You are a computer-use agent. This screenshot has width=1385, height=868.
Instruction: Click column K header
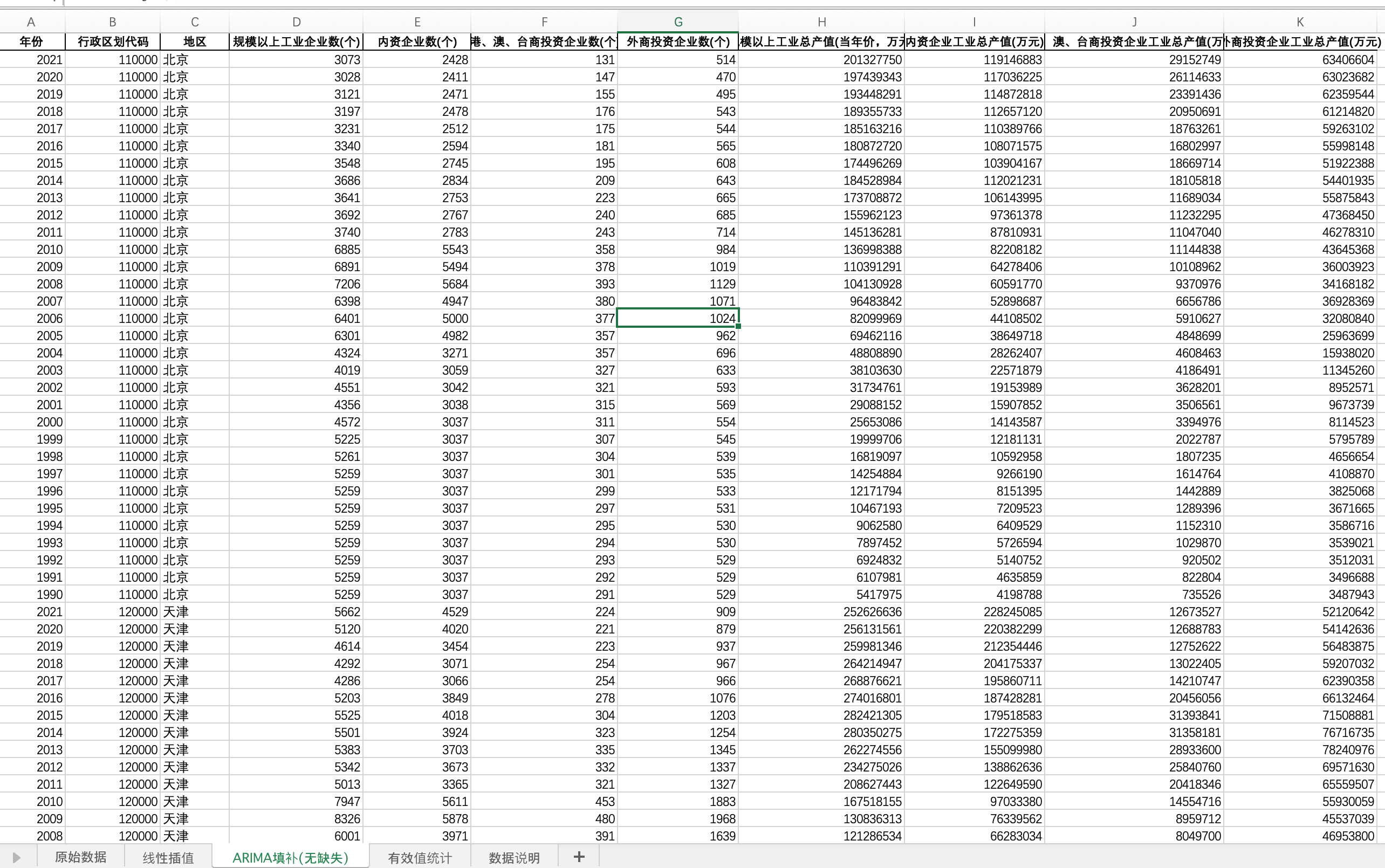coord(1300,22)
